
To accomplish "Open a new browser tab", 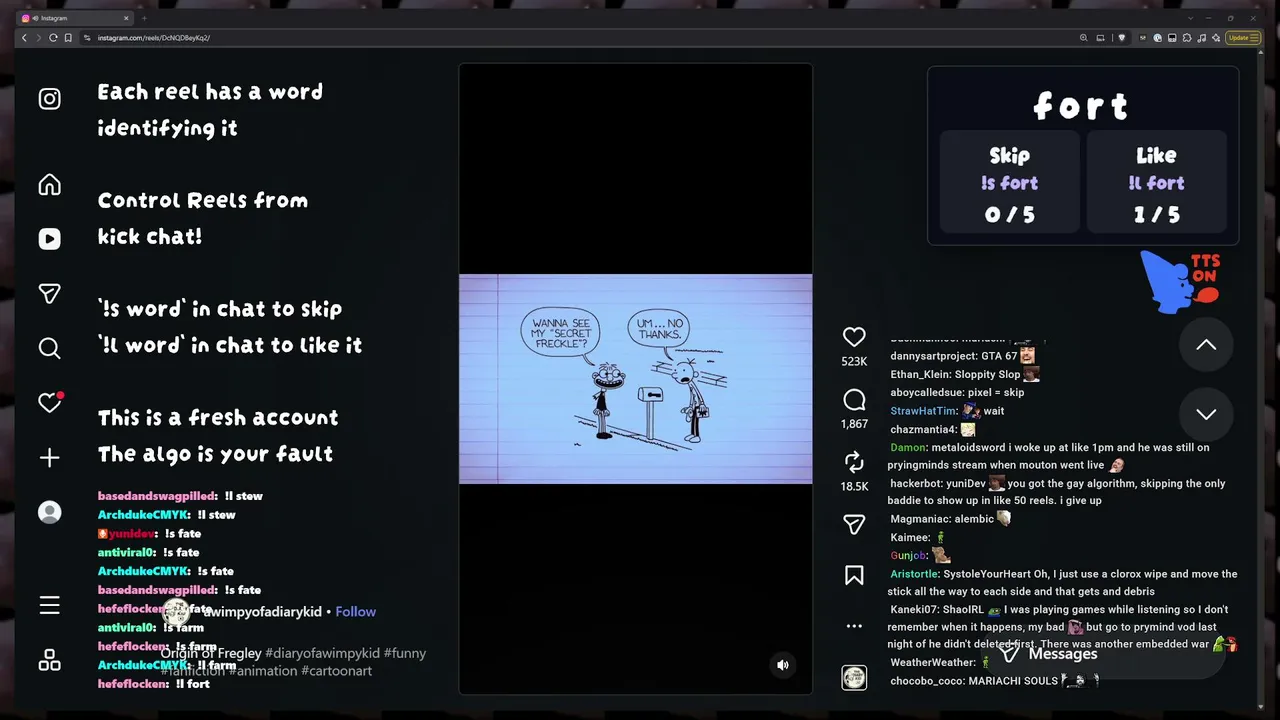I will (x=144, y=18).
